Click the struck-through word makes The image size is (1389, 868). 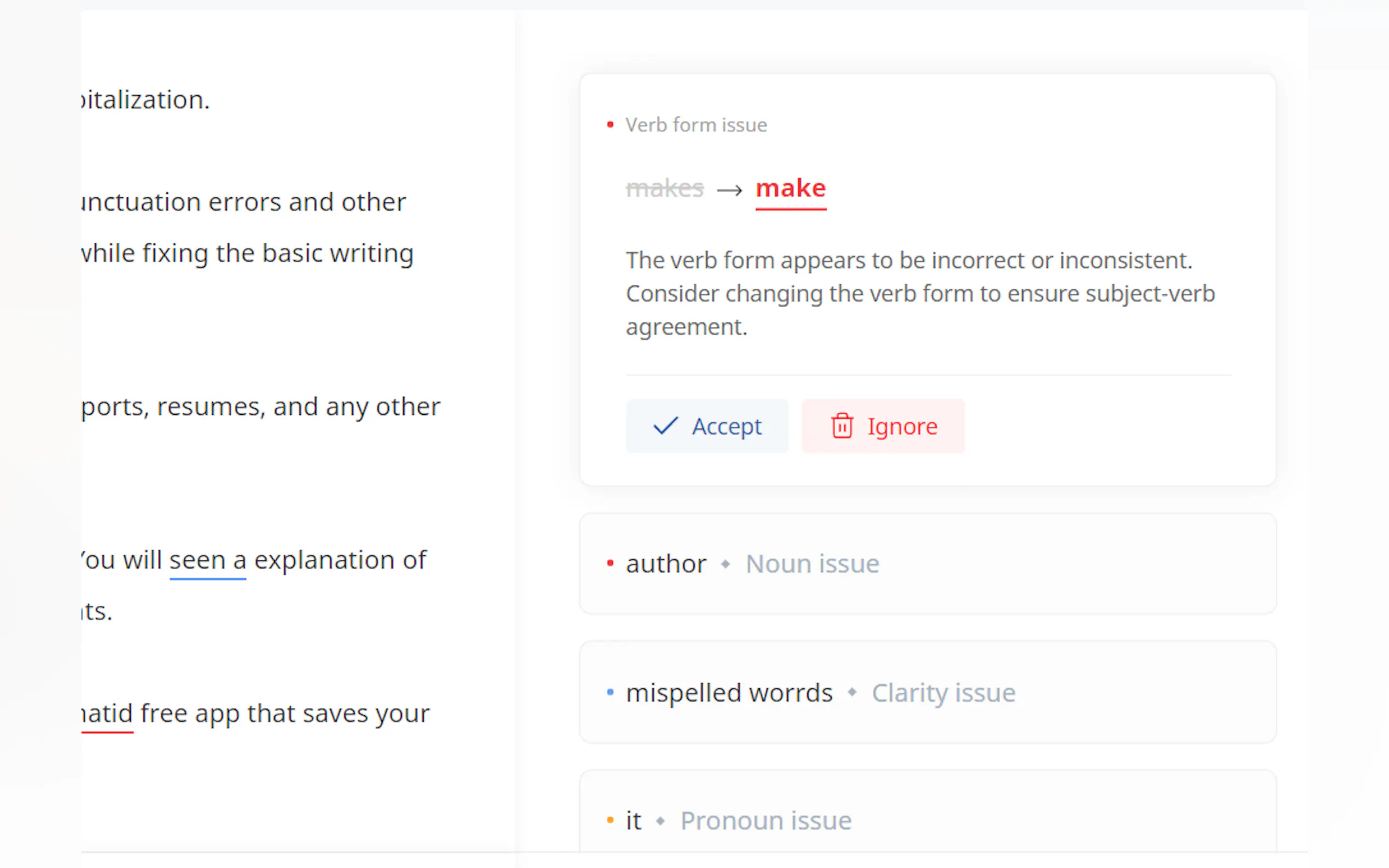pos(664,188)
